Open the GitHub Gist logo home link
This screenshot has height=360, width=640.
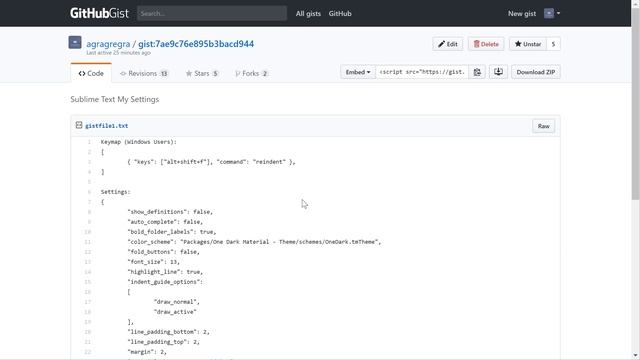coord(99,13)
